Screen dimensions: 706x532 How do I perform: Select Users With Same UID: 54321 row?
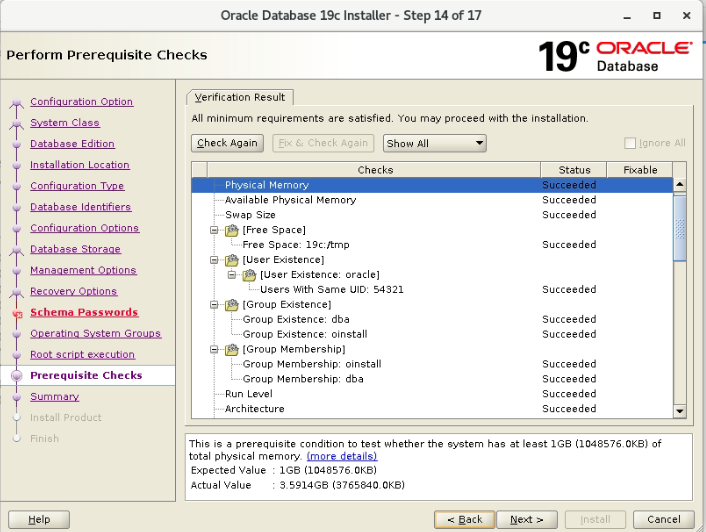point(432,289)
